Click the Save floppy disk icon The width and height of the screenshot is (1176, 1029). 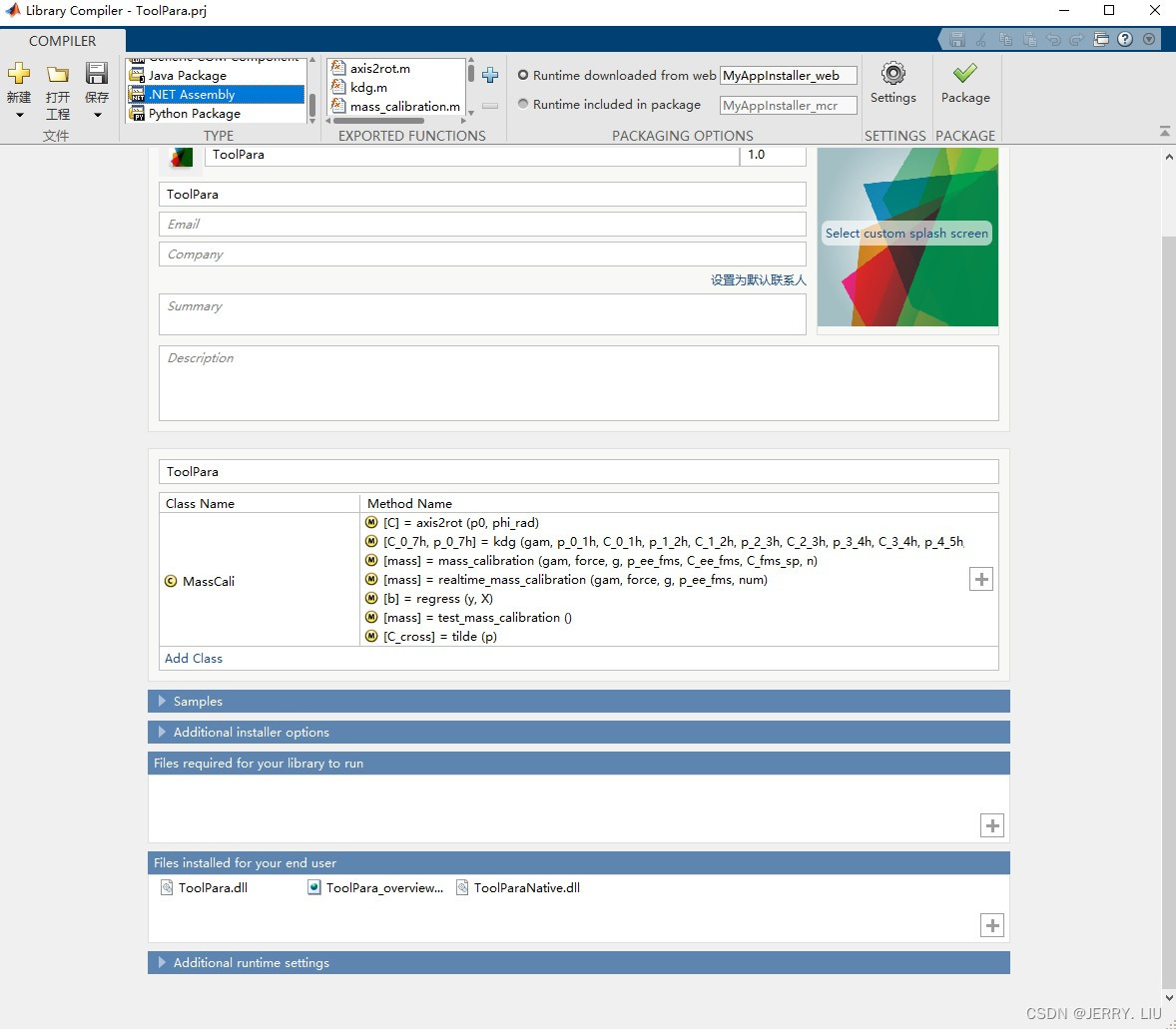click(x=97, y=74)
